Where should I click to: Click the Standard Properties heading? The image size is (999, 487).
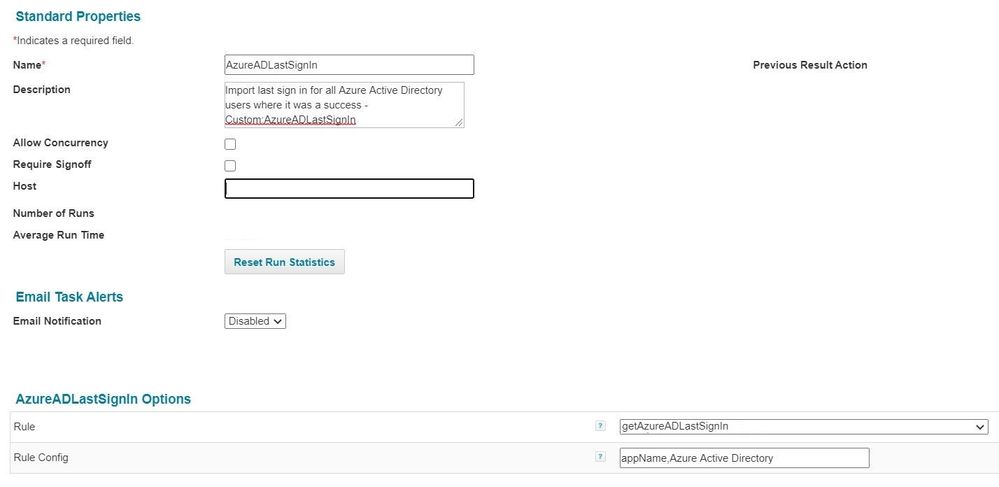[x=78, y=17]
